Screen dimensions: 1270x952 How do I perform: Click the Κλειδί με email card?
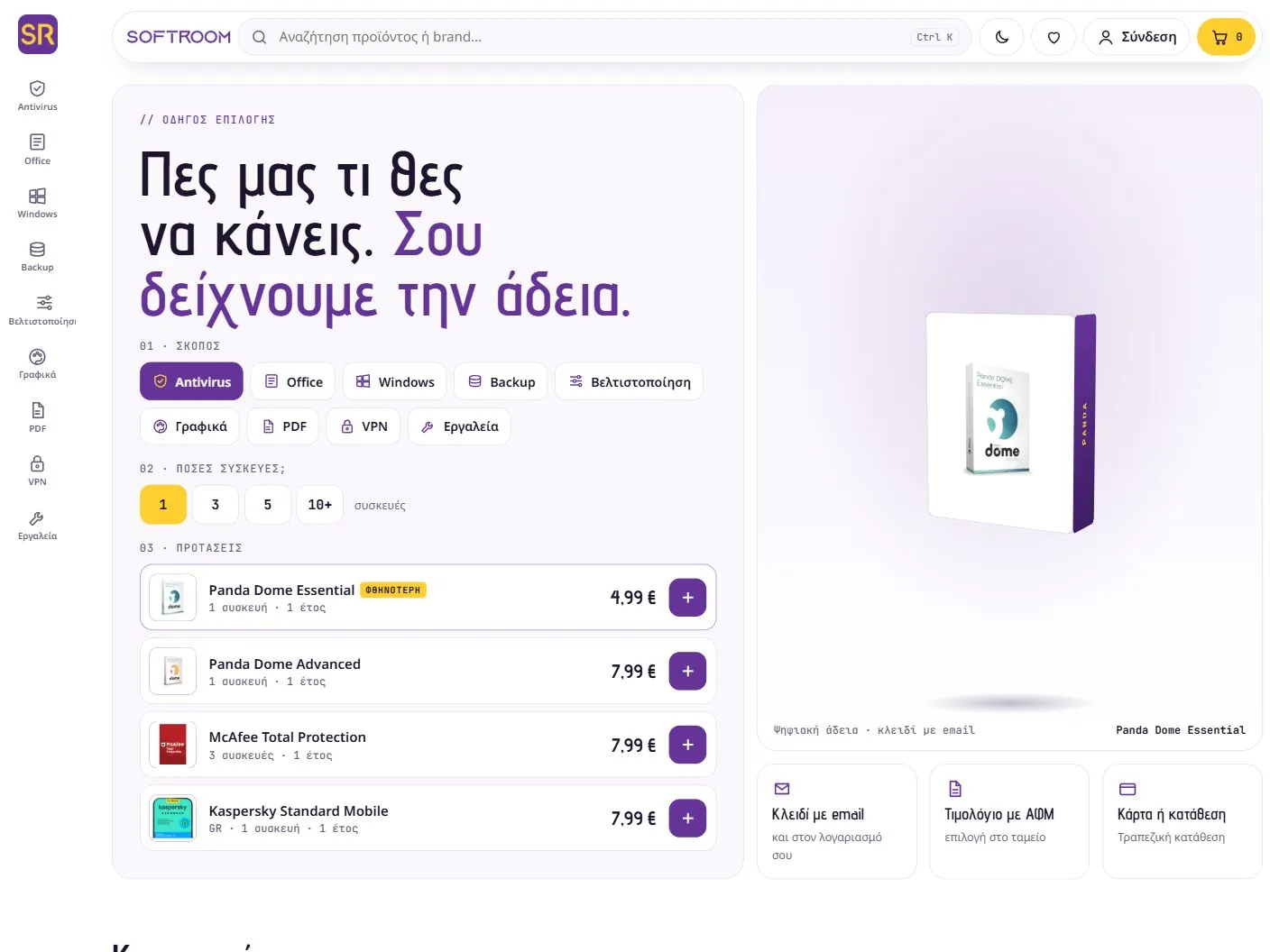coord(837,820)
